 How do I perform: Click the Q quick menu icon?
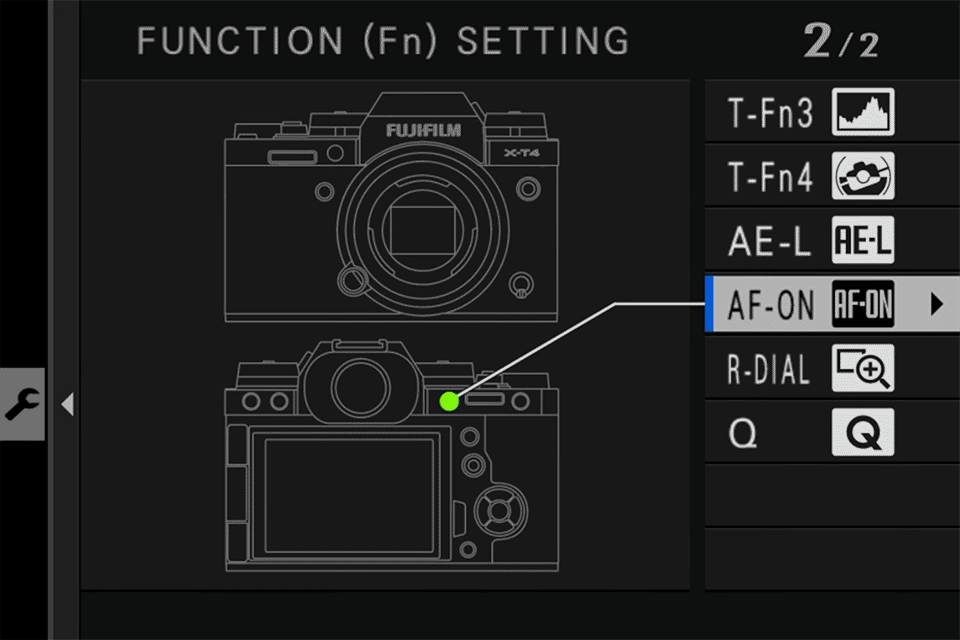click(x=863, y=433)
